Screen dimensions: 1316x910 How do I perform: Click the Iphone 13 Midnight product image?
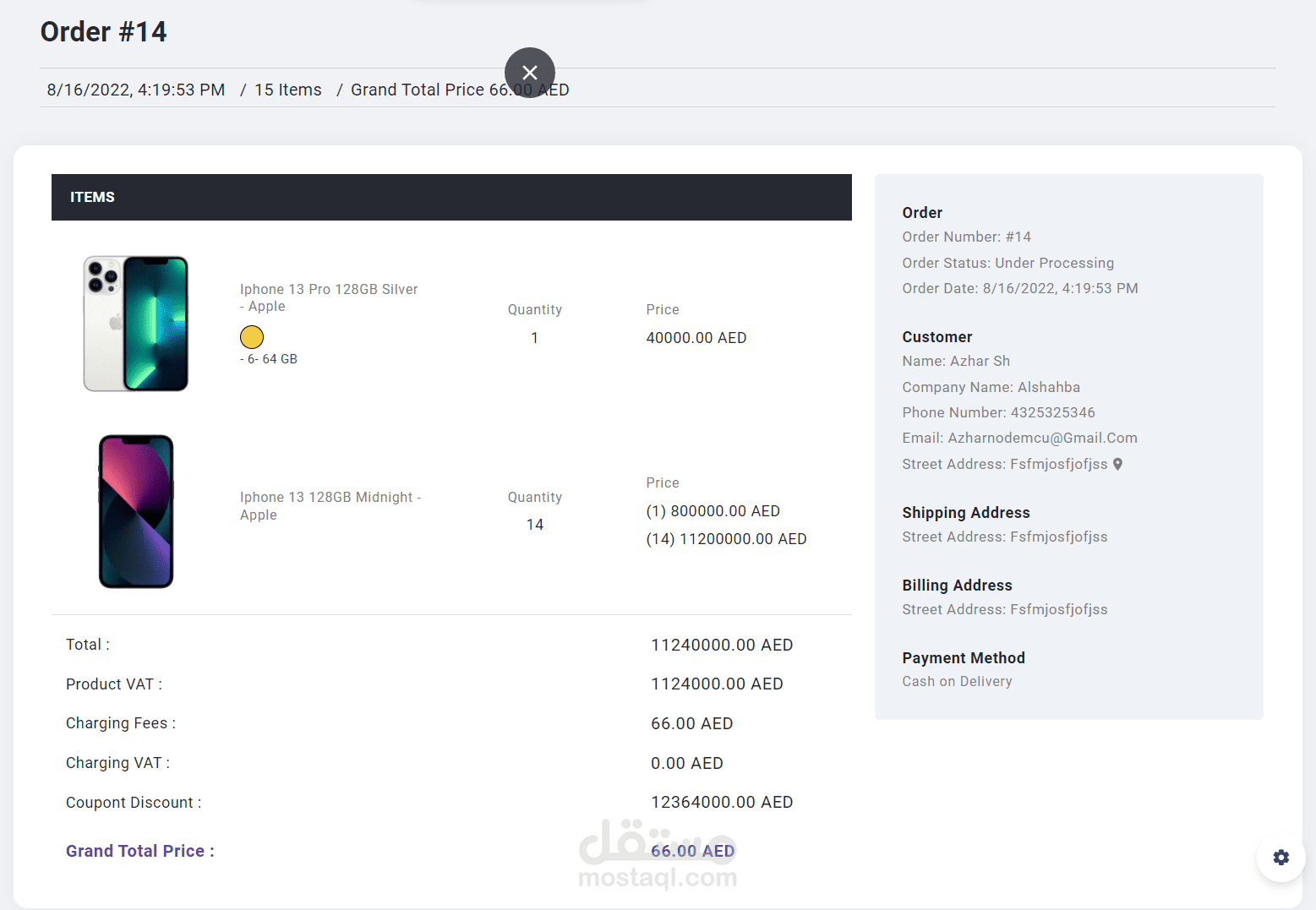(135, 510)
